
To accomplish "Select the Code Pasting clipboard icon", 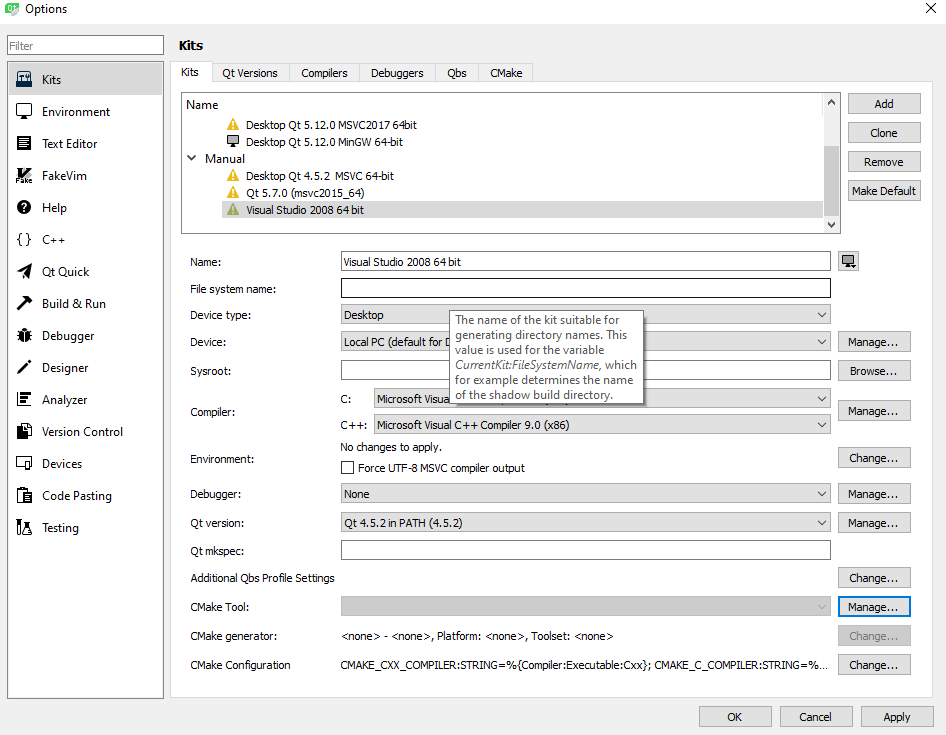I will click(x=24, y=495).
